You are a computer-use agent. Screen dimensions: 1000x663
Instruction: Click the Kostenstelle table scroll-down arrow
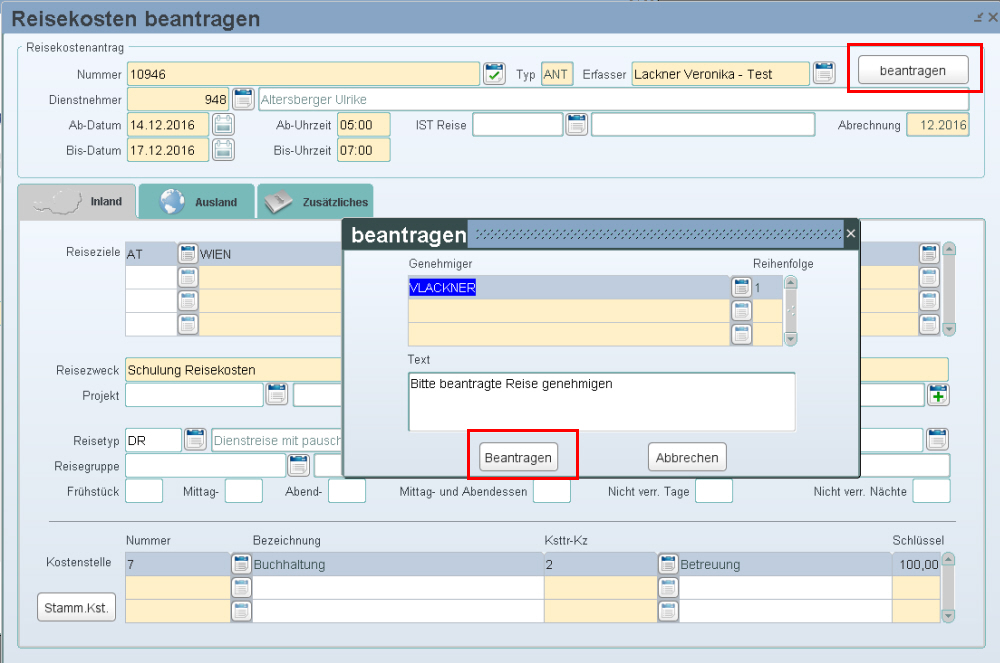tap(948, 616)
